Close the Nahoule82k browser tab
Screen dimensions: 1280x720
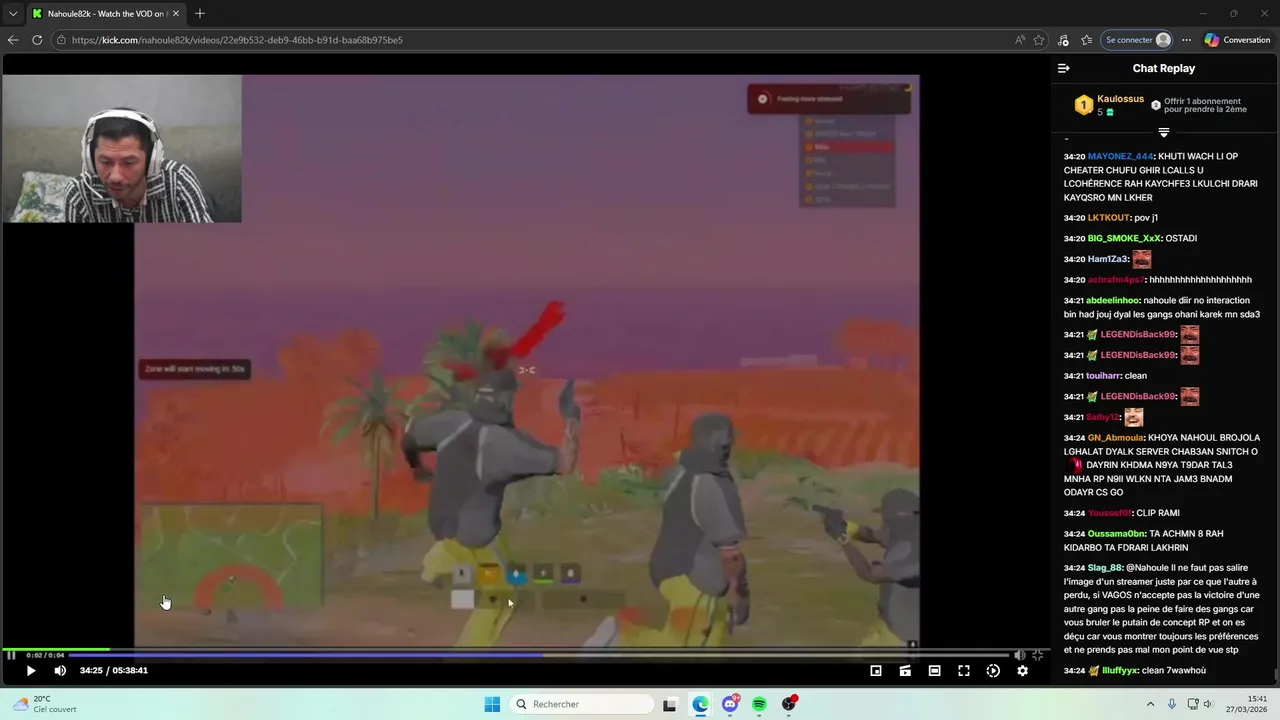pyautogui.click(x=176, y=14)
